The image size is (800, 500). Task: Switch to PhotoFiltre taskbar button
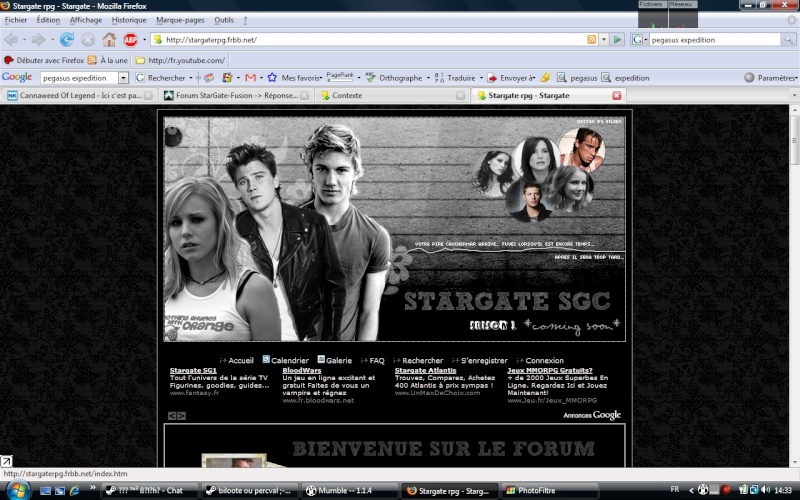click(x=549, y=490)
